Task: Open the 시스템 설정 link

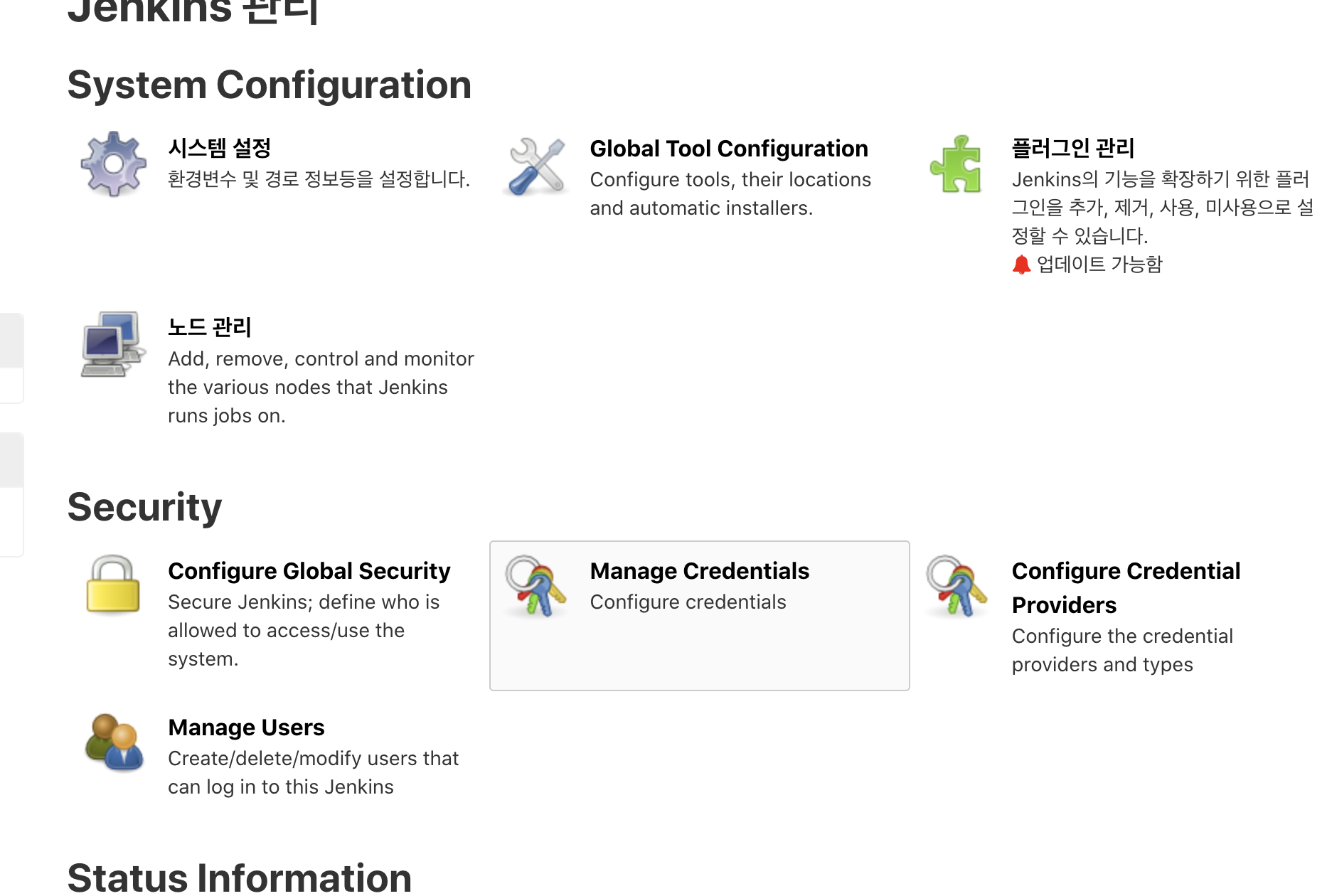Action: 219,148
